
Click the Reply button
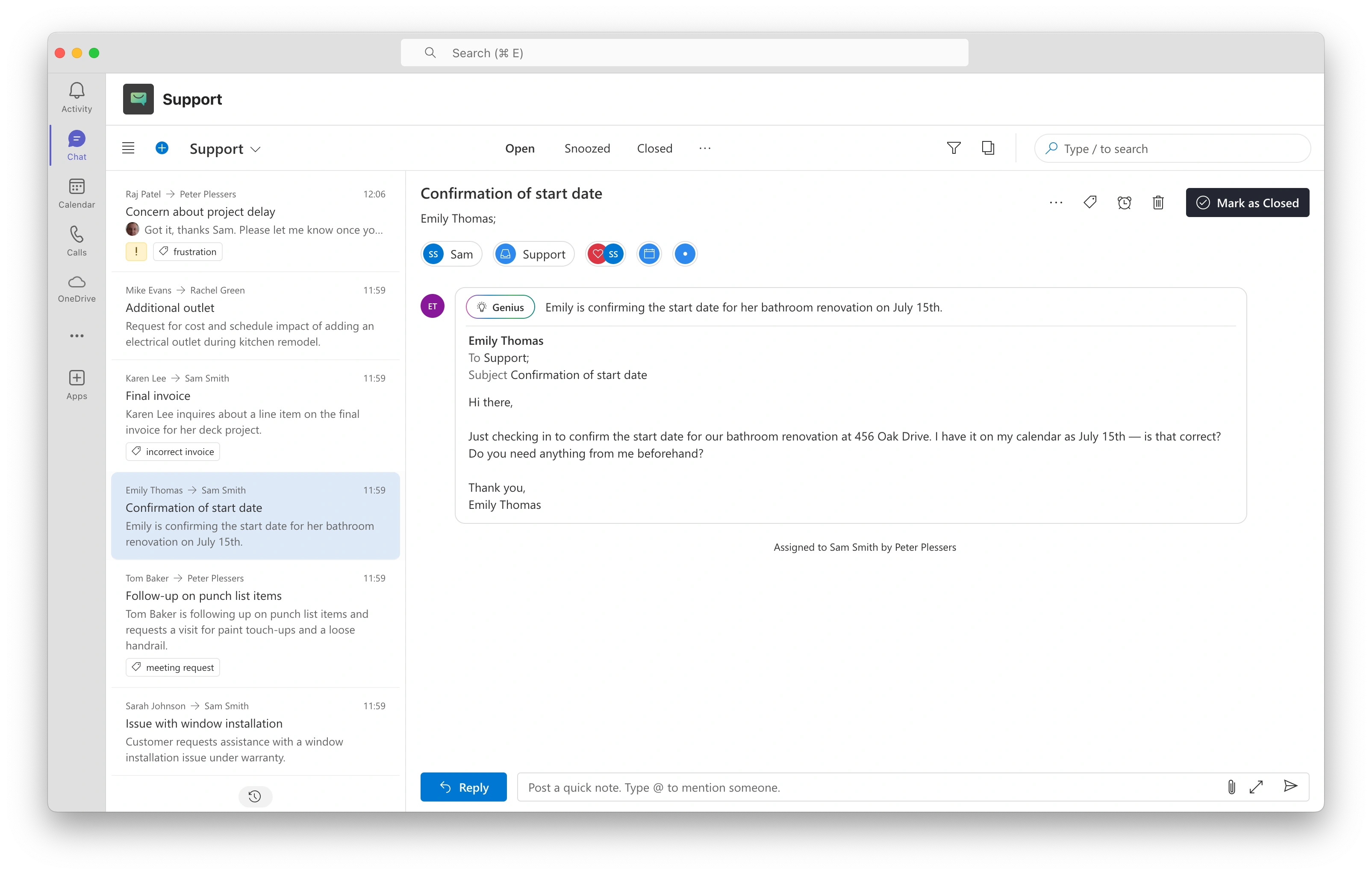pos(463,787)
